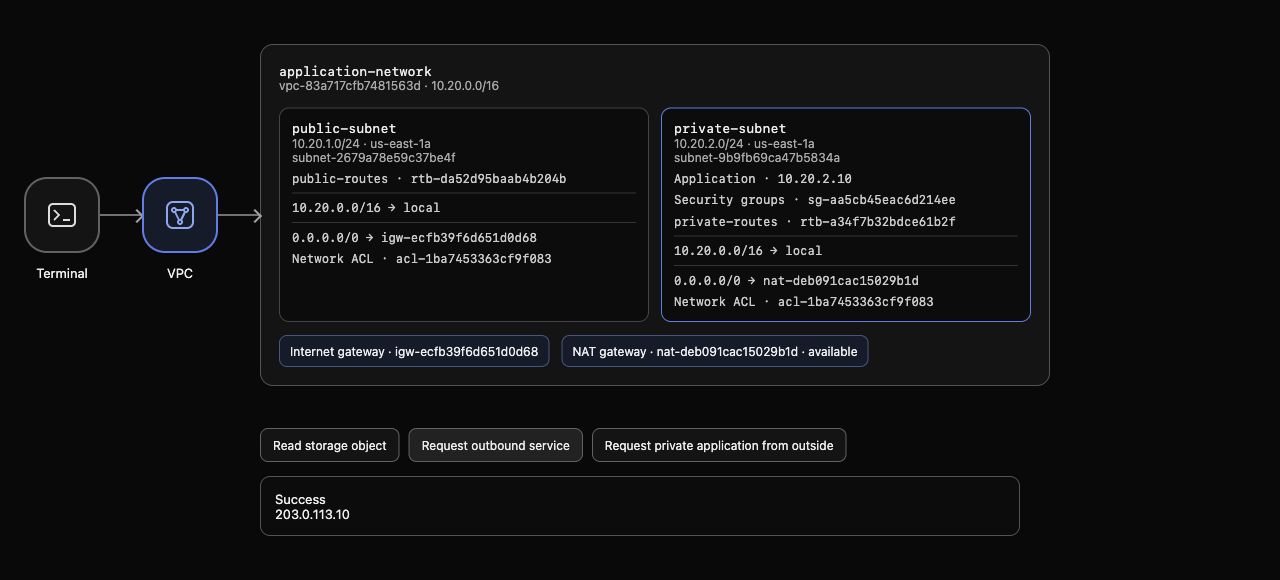Viewport: 1280px width, 580px height.
Task: Click the 0.0.0.0/0 igw-ecfb39f6d651d0d68 route
Action: tap(414, 238)
